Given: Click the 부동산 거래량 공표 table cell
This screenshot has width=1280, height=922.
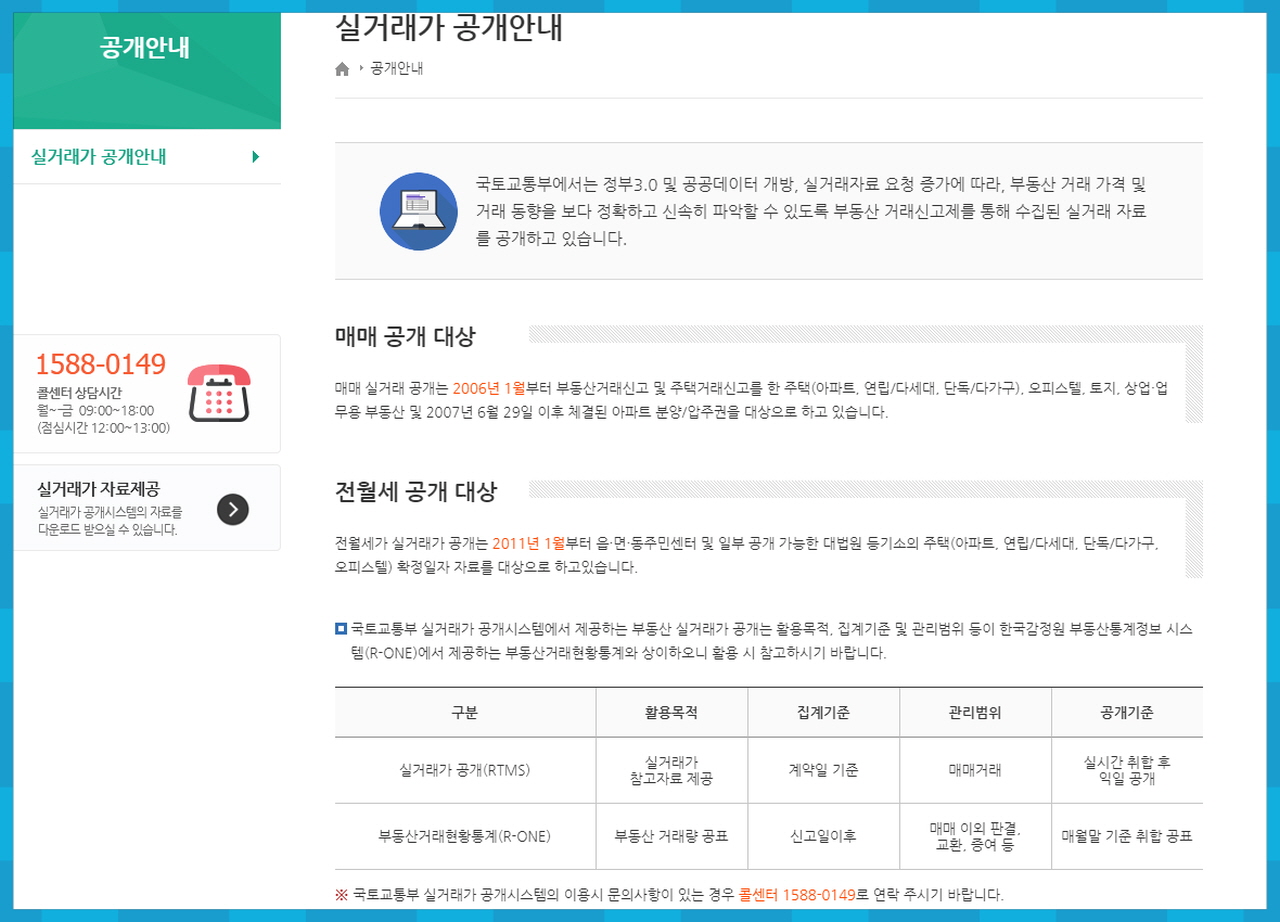Looking at the screenshot, I should 671,836.
